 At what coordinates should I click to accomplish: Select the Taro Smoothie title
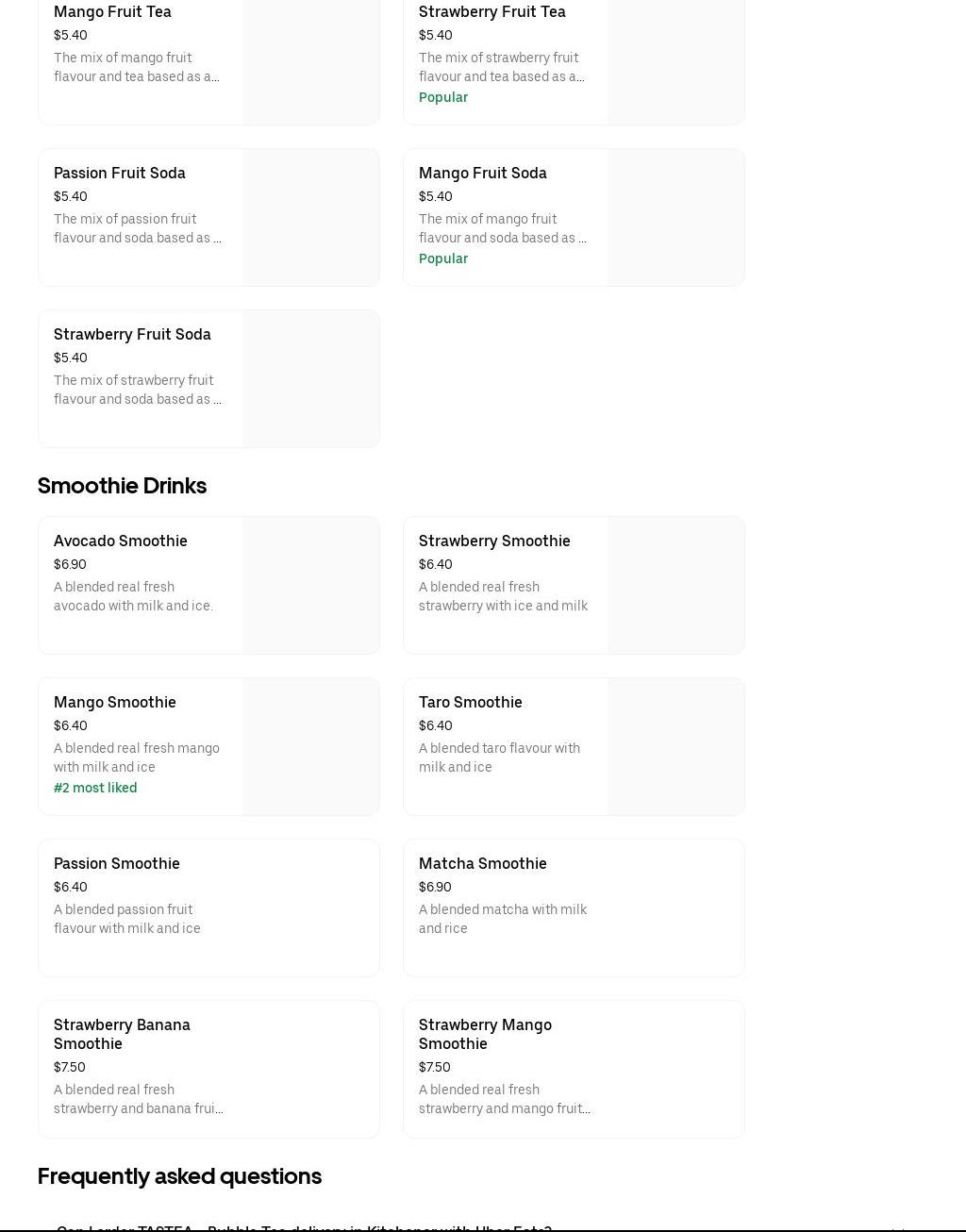(x=470, y=703)
